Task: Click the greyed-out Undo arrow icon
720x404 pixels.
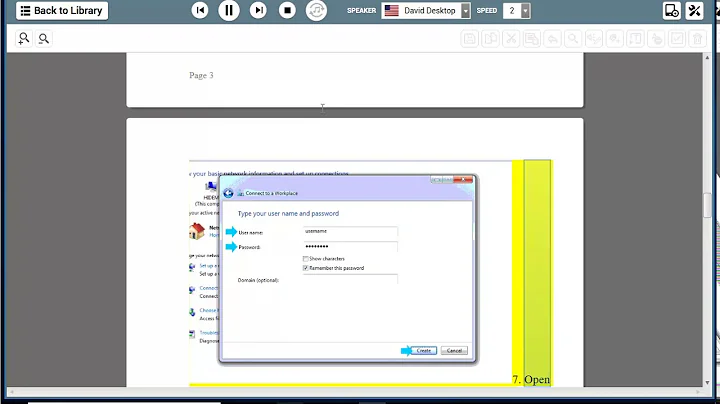Action: (552, 39)
